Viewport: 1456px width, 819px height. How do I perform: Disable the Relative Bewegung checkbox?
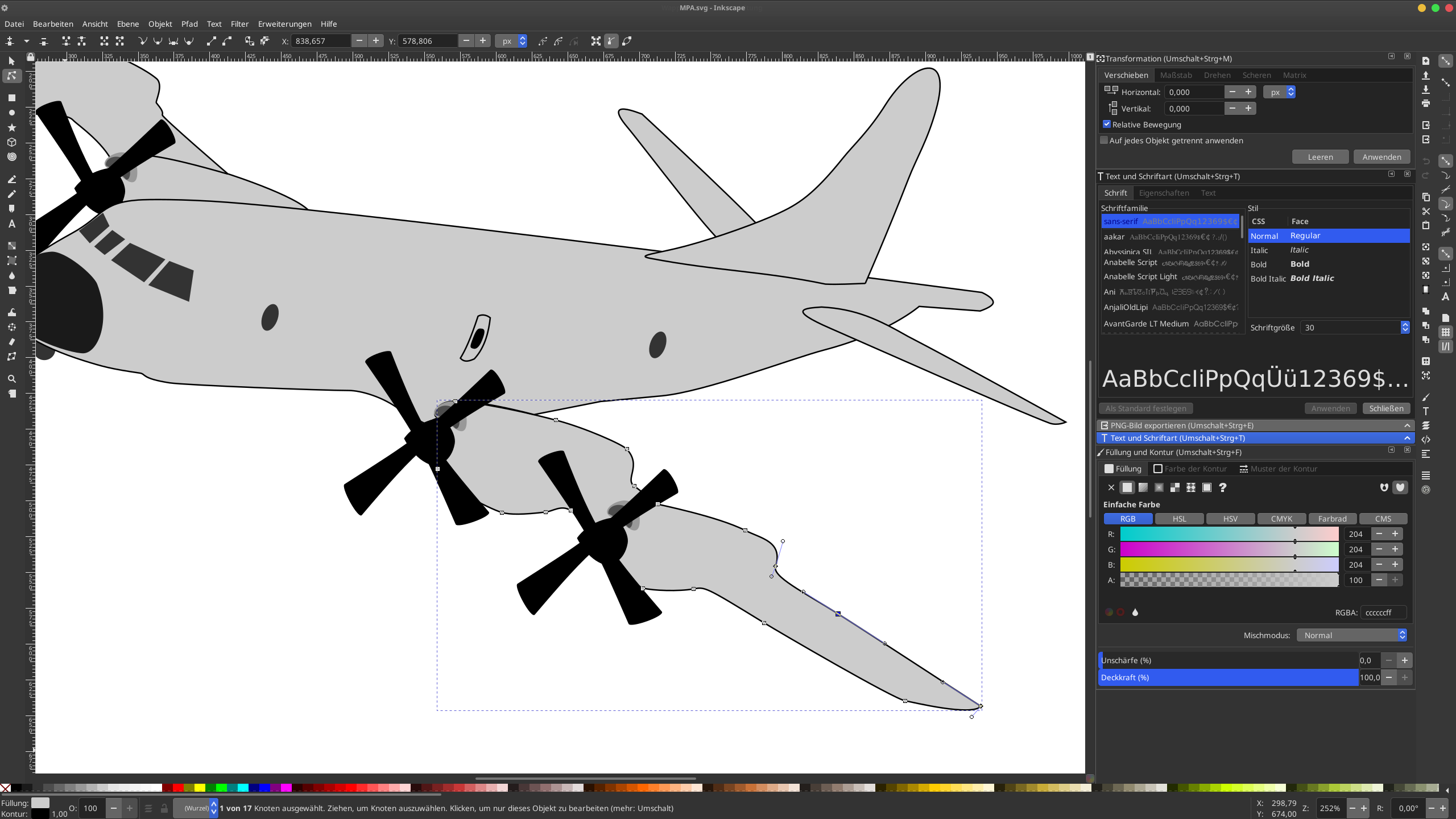[x=1107, y=124]
